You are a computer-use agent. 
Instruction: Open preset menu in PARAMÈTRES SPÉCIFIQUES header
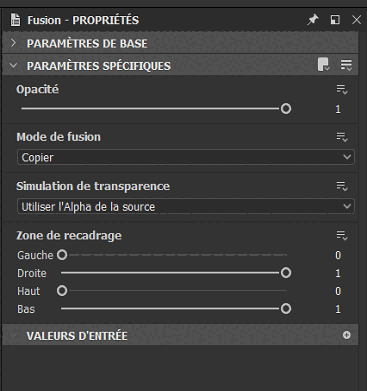click(x=323, y=65)
